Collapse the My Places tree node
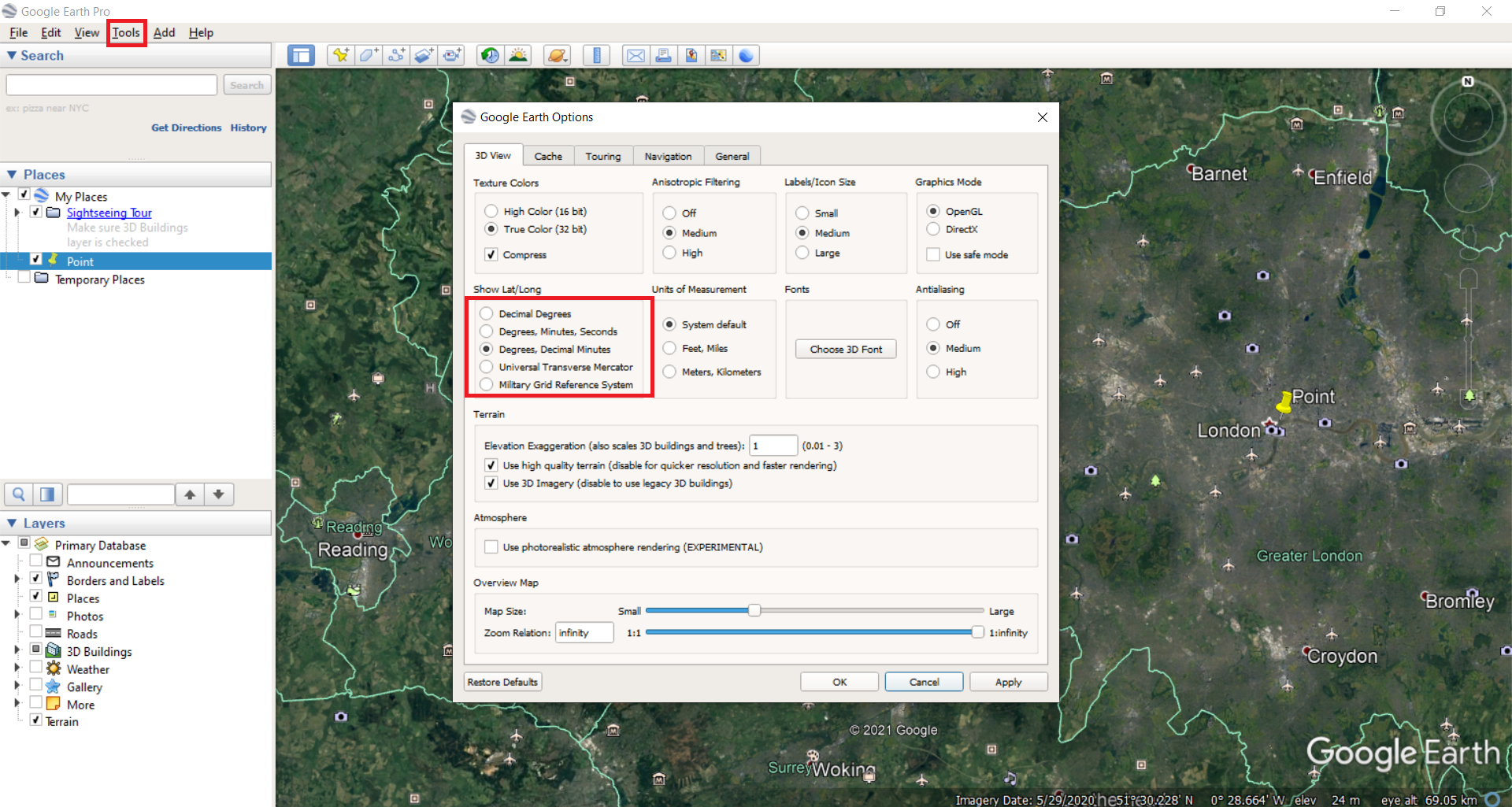Image resolution: width=1512 pixels, height=807 pixels. click(6, 195)
